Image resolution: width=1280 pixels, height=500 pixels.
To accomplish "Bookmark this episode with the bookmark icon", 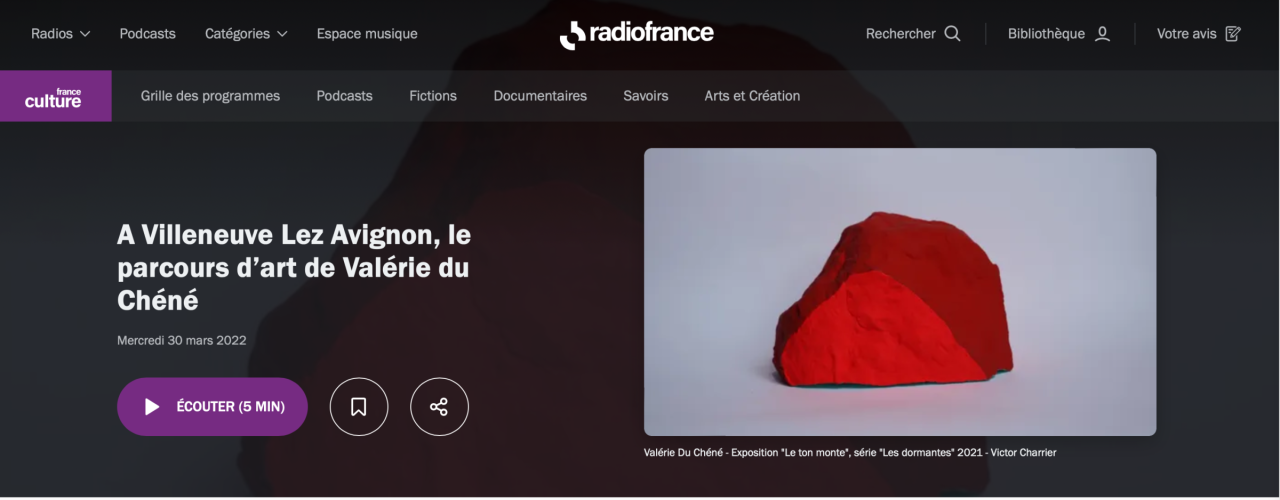I will tap(359, 407).
